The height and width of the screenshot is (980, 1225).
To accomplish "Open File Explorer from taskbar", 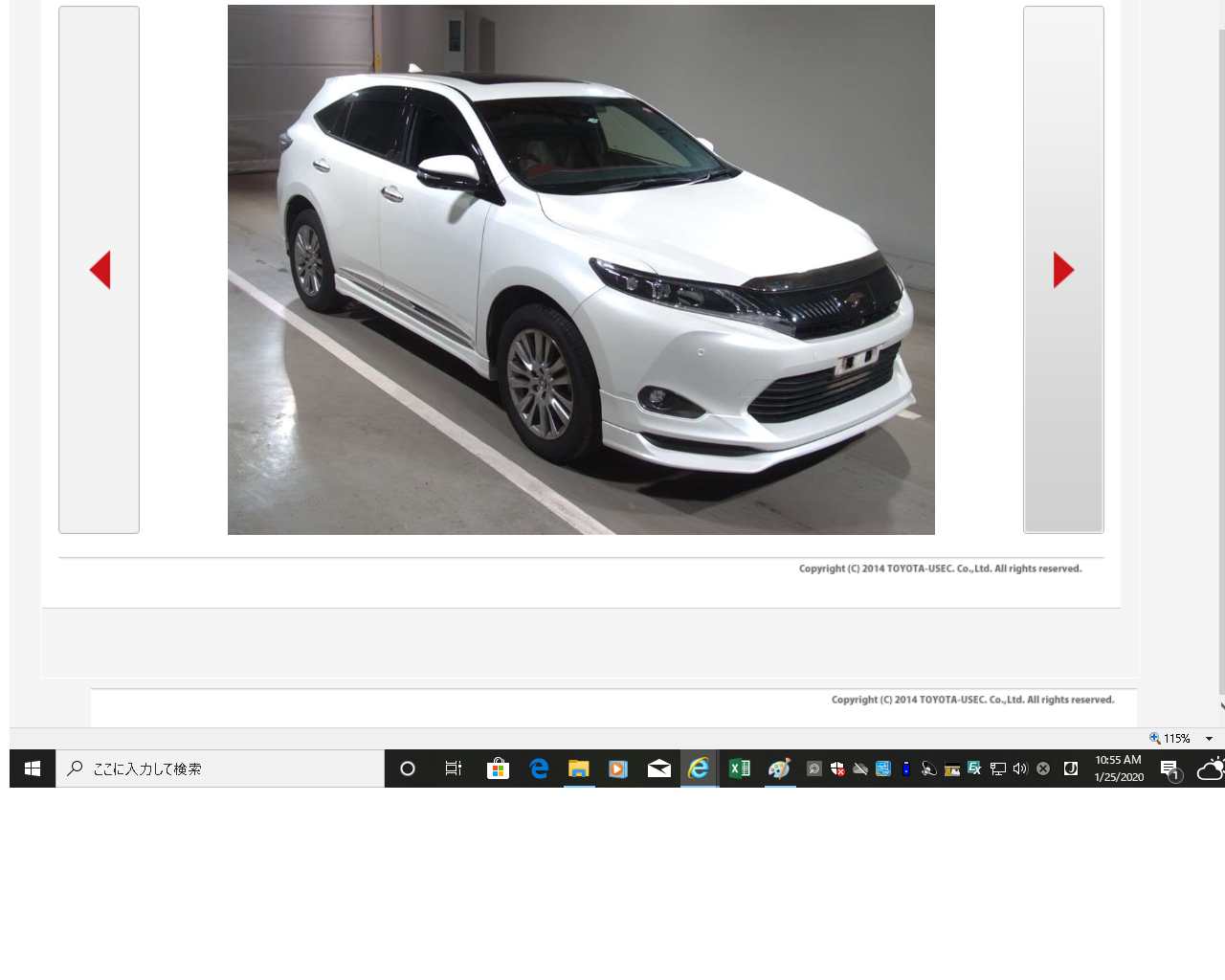I will point(579,768).
